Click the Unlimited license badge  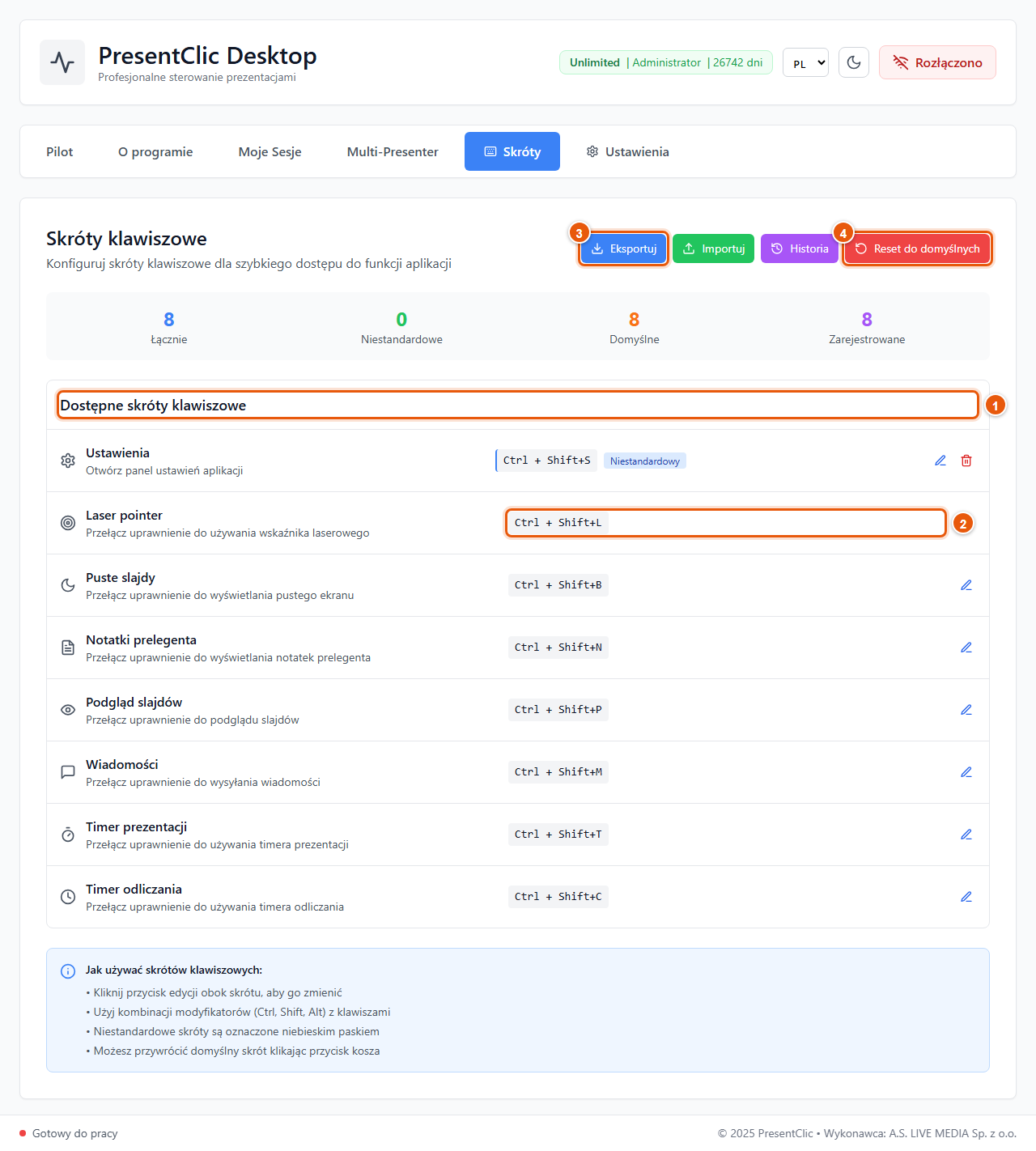click(666, 62)
